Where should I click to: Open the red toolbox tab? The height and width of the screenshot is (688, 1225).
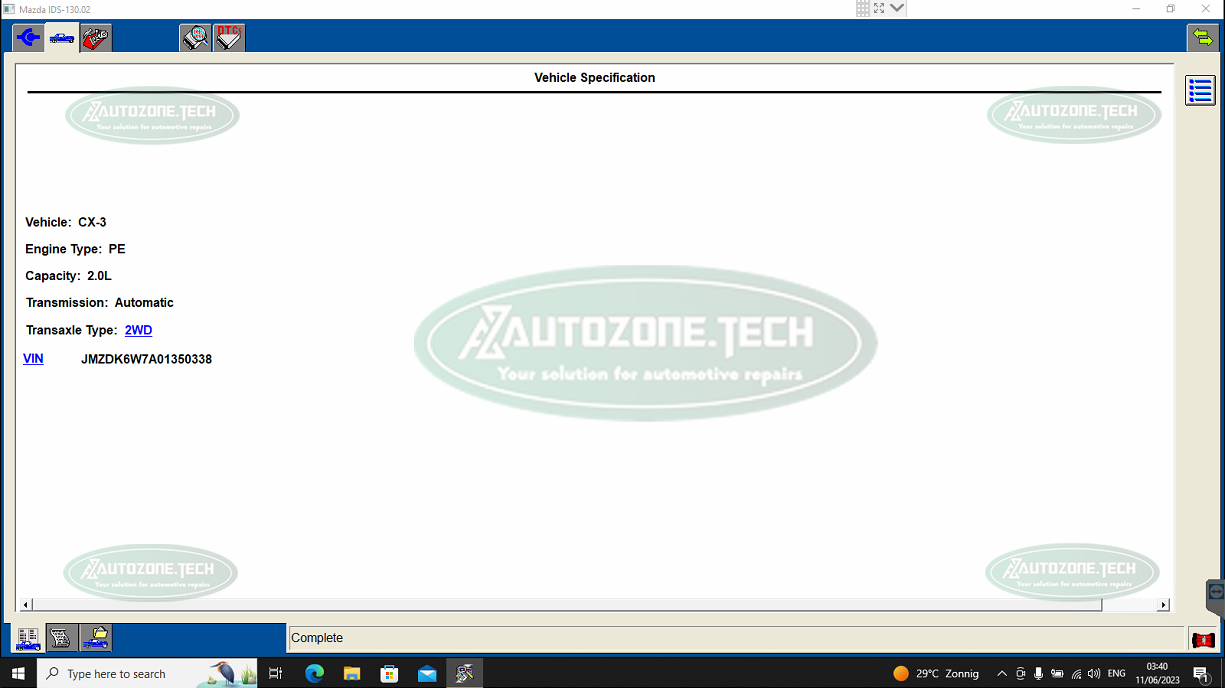(96, 38)
